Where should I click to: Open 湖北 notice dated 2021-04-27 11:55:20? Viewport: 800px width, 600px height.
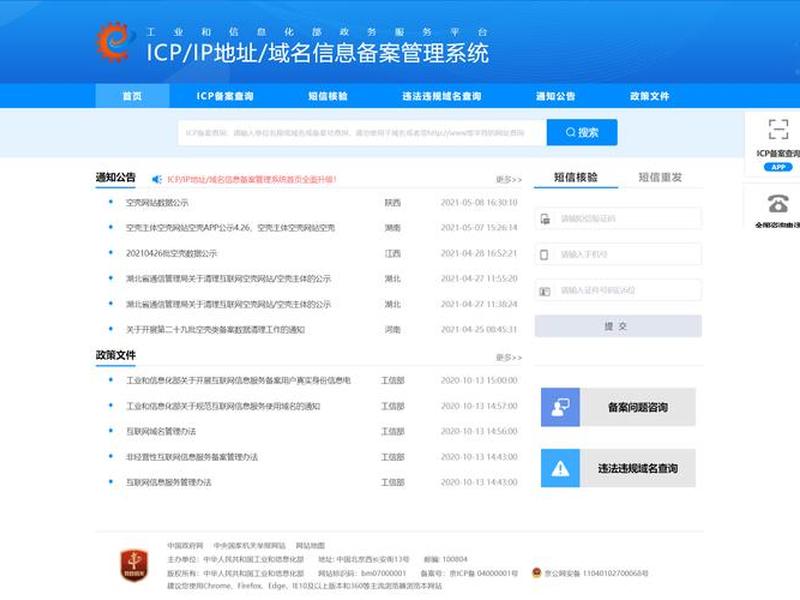click(x=229, y=279)
